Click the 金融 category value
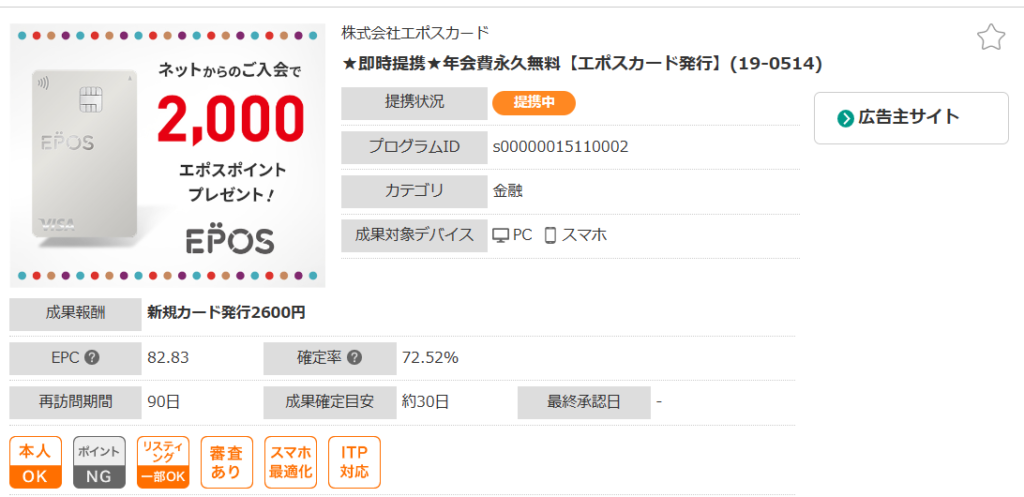Image resolution: width=1024 pixels, height=497 pixels. point(508,191)
